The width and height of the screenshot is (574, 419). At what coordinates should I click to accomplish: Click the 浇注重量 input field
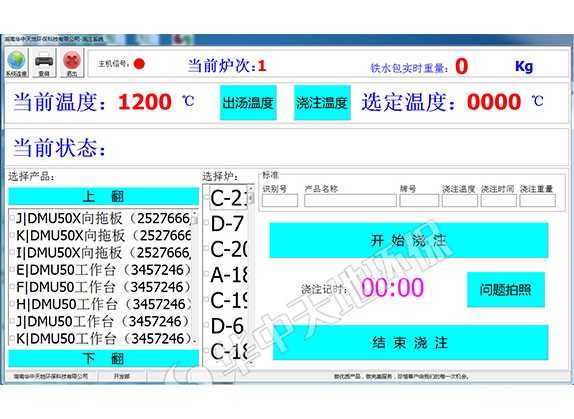[x=537, y=201]
